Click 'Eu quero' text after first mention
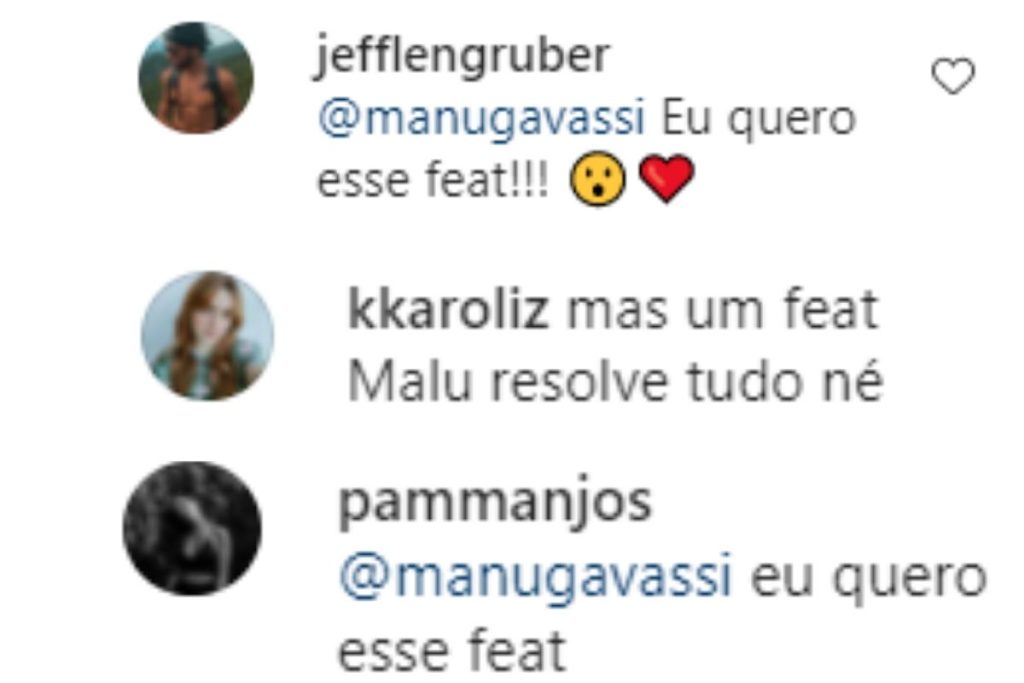 pos(759,121)
